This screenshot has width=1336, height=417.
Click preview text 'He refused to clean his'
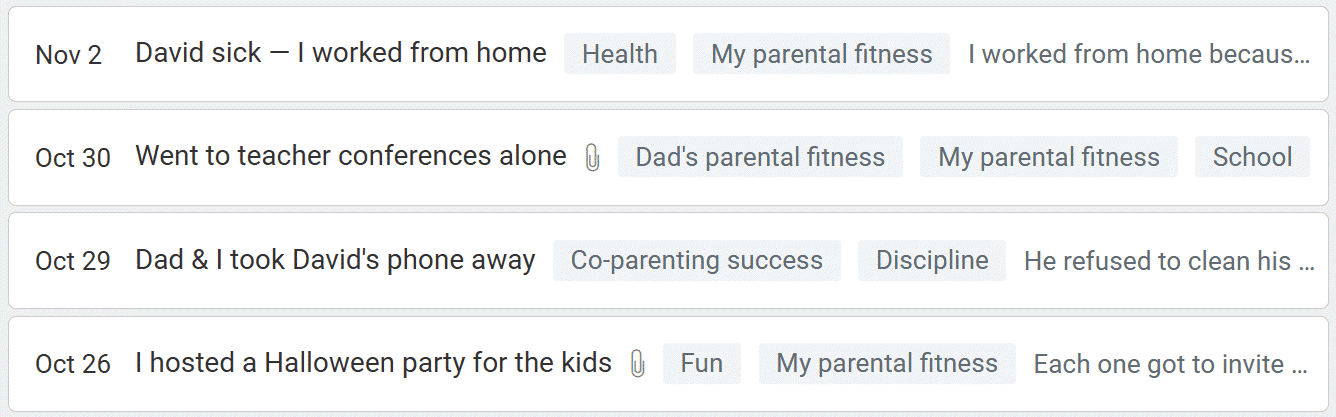pyautogui.click(x=1168, y=262)
